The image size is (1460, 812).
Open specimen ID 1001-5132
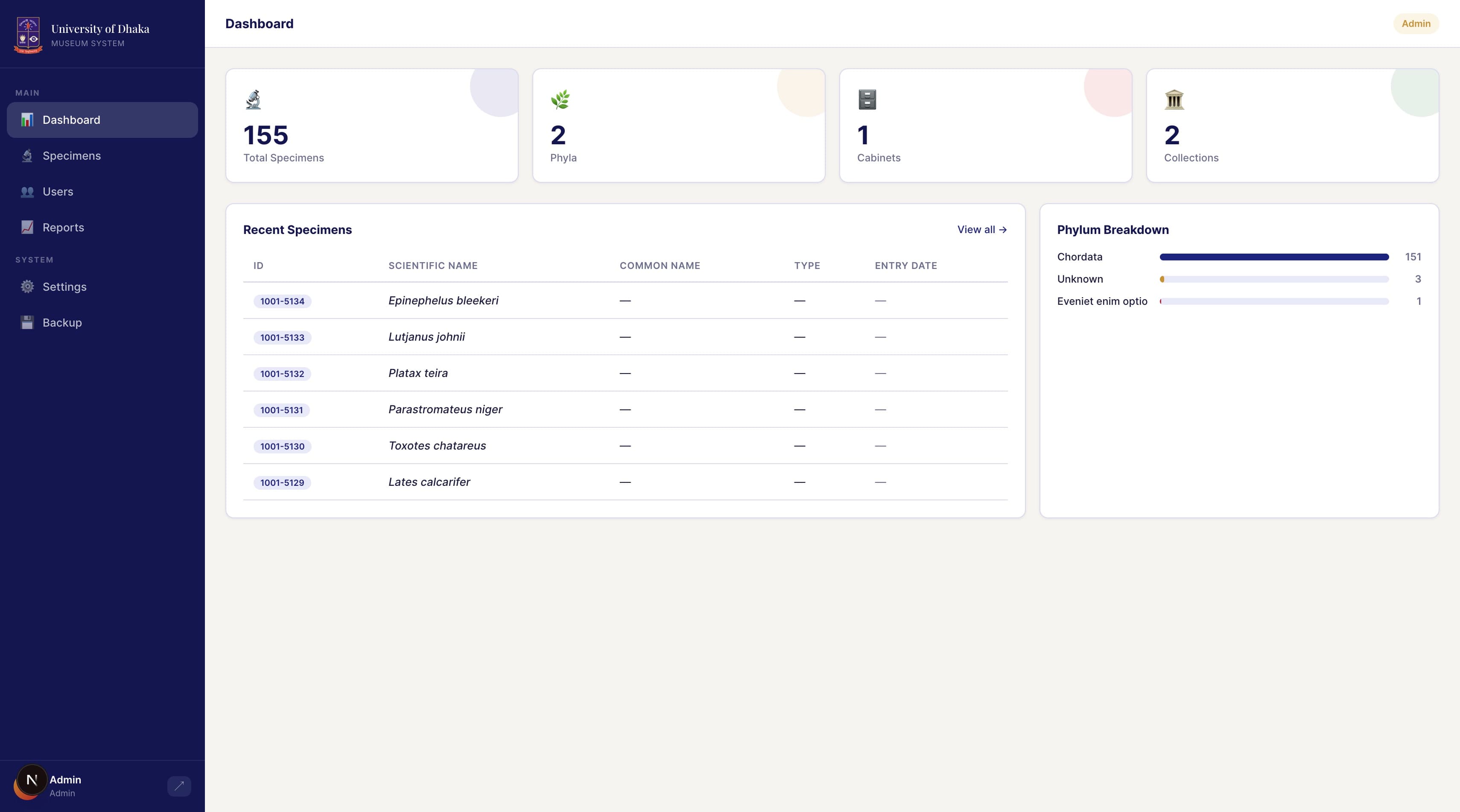tap(282, 374)
